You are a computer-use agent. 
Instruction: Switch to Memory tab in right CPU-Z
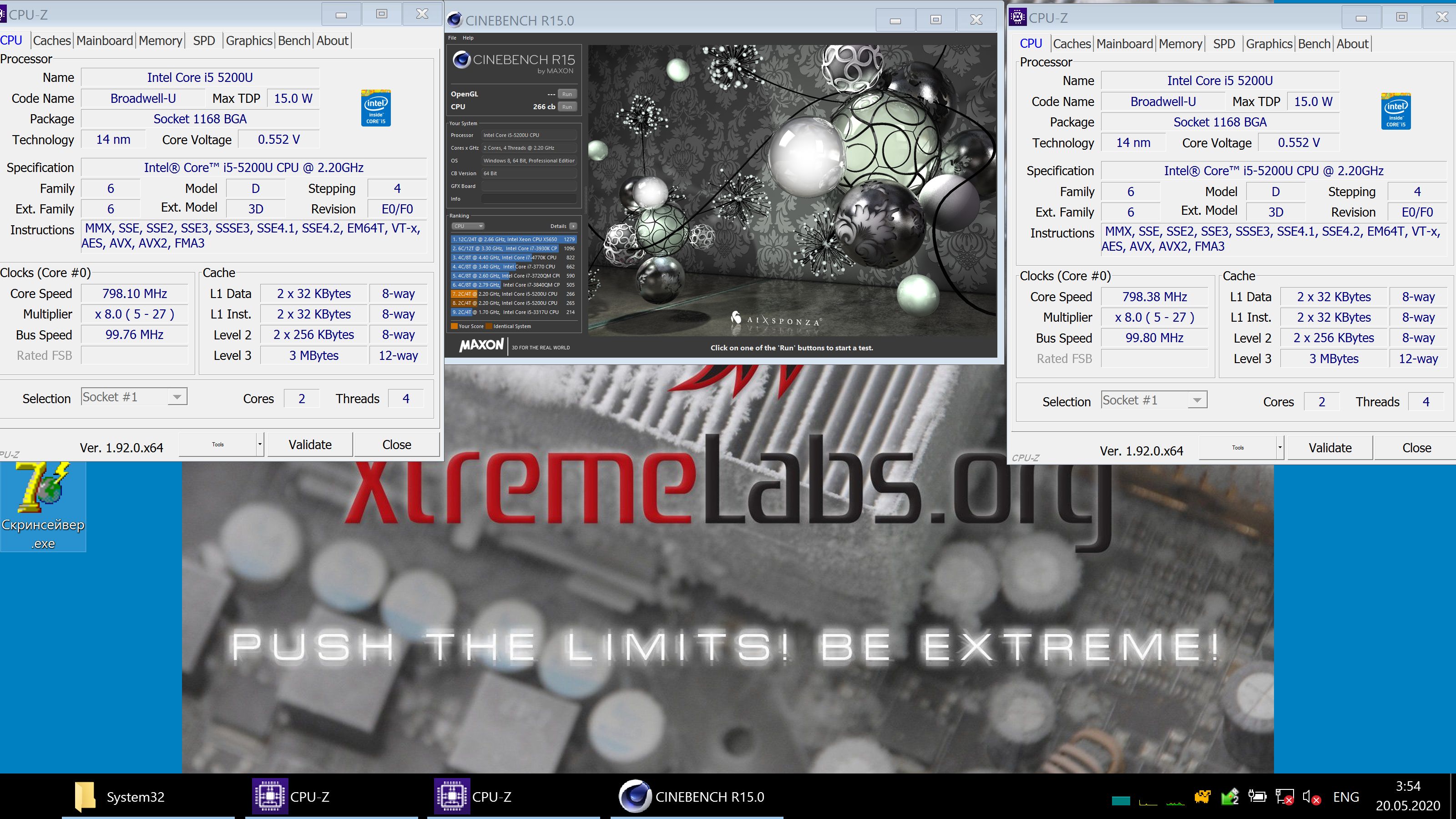pos(1181,44)
